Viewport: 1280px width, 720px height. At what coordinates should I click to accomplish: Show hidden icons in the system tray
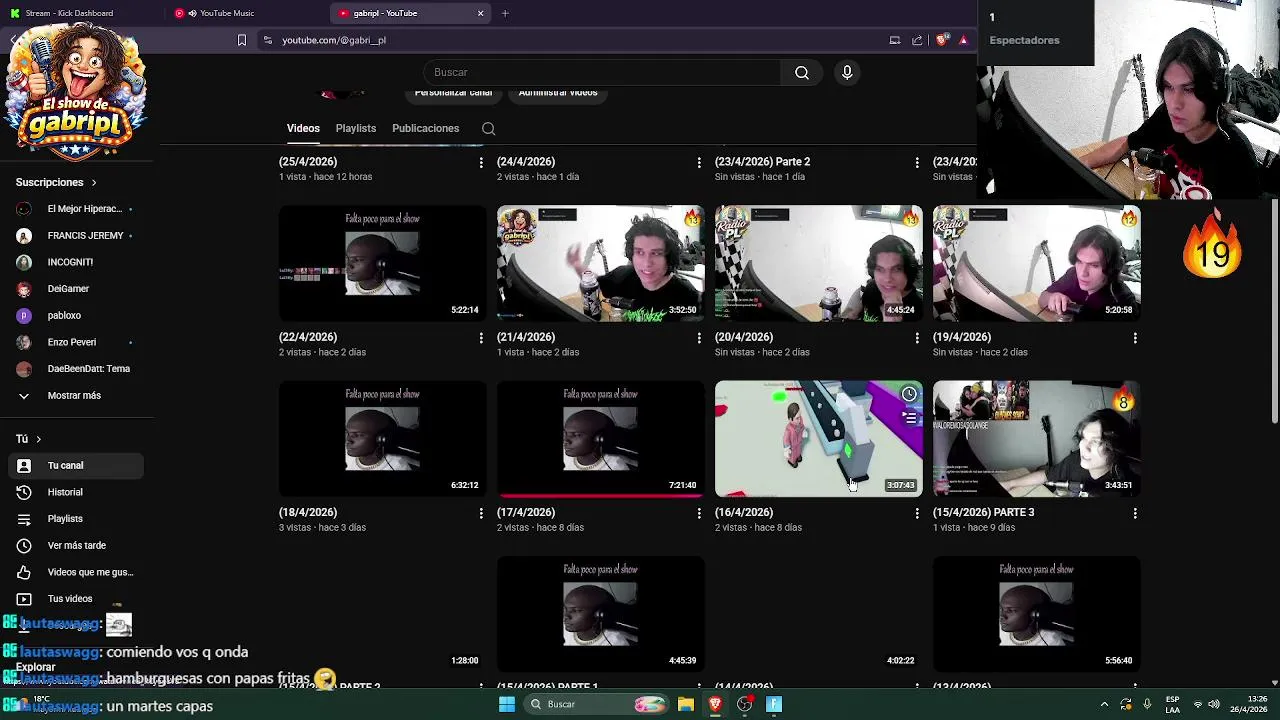coord(1104,704)
